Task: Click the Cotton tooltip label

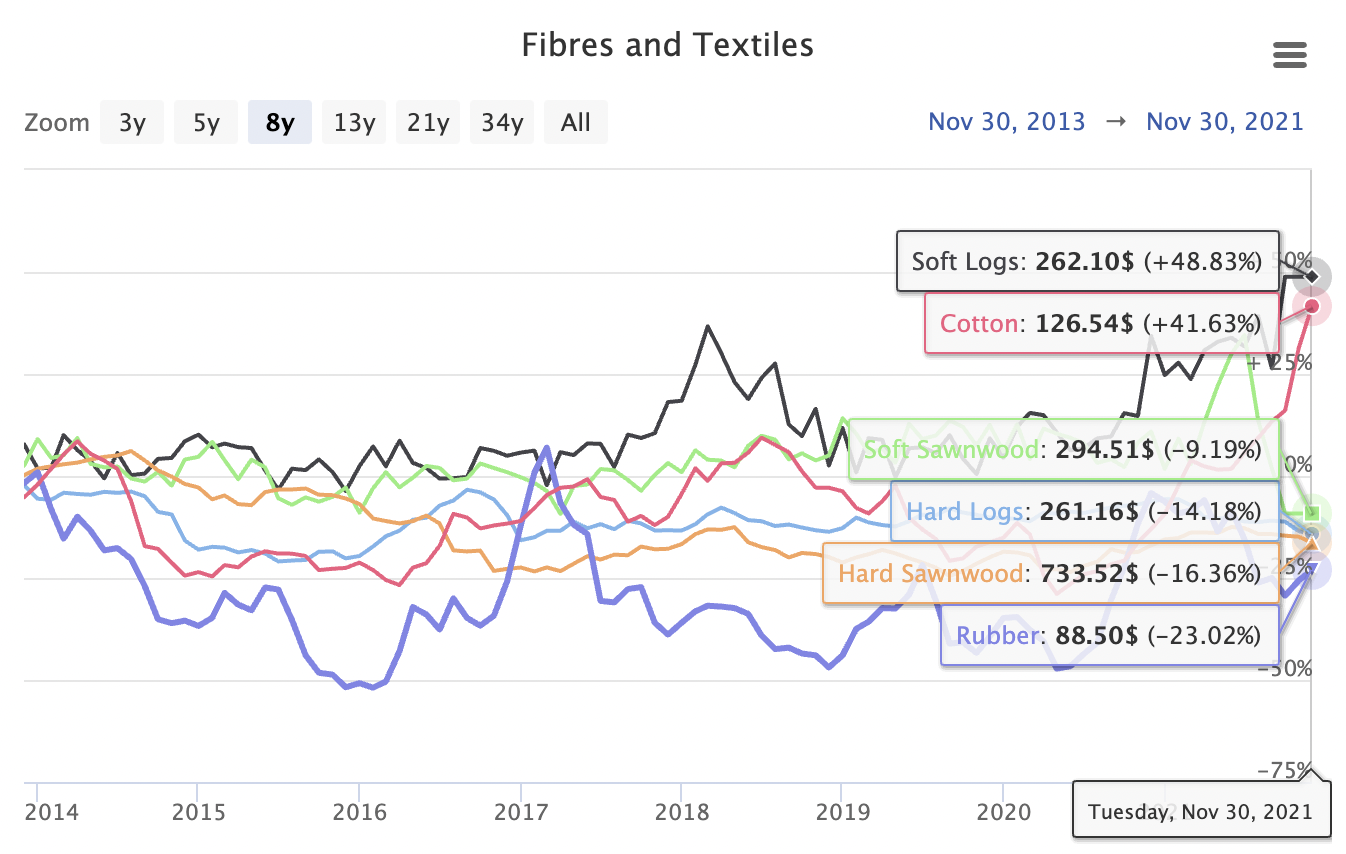Action: [x=1101, y=323]
